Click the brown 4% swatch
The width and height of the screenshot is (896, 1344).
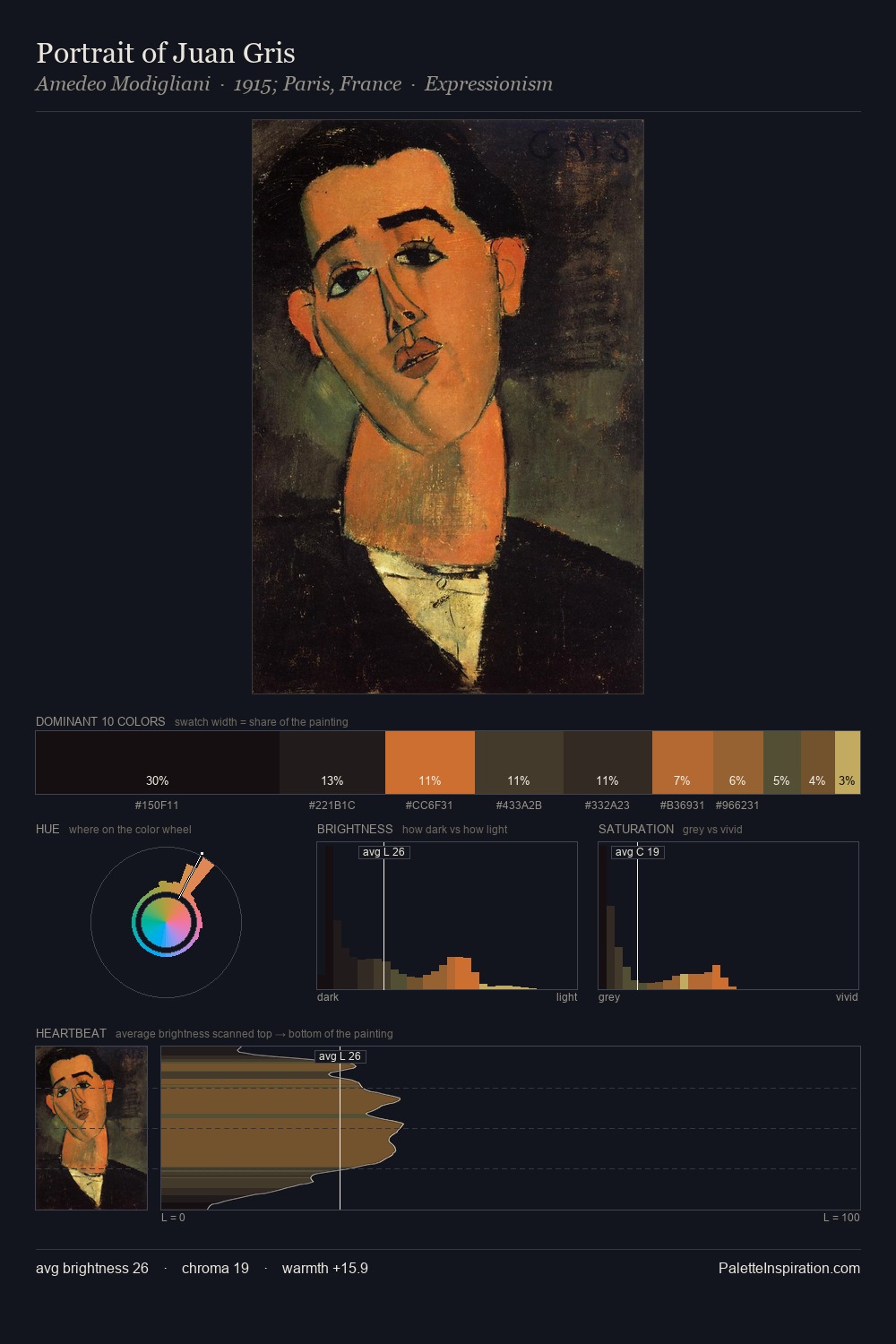818,762
